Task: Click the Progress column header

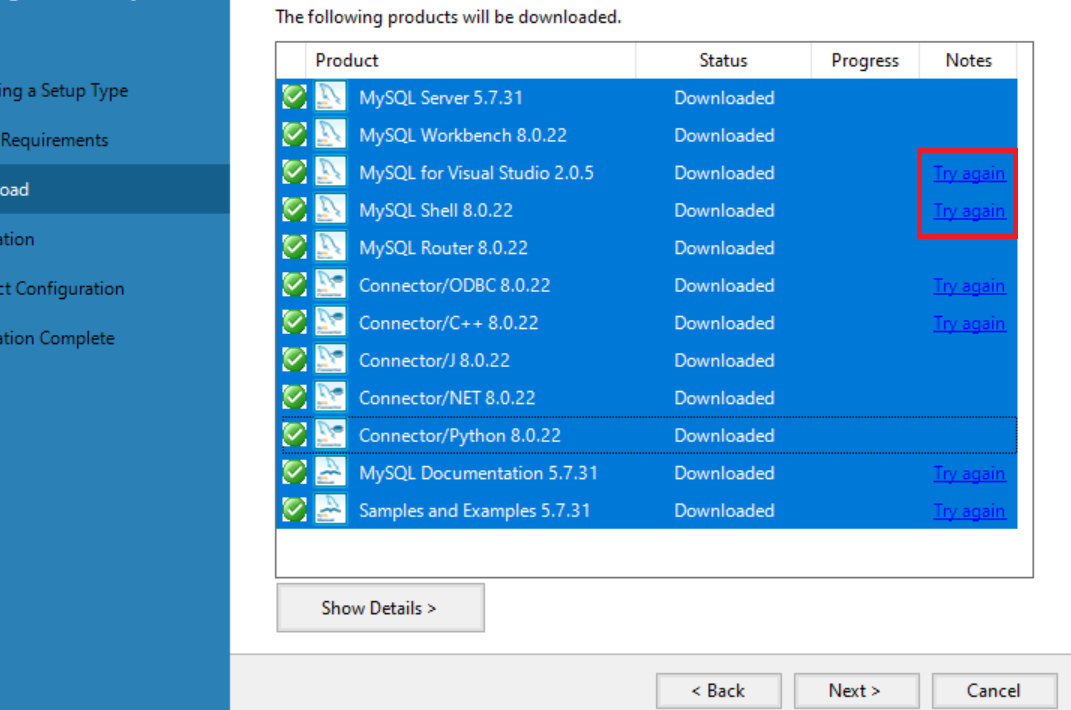Action: coord(865,61)
